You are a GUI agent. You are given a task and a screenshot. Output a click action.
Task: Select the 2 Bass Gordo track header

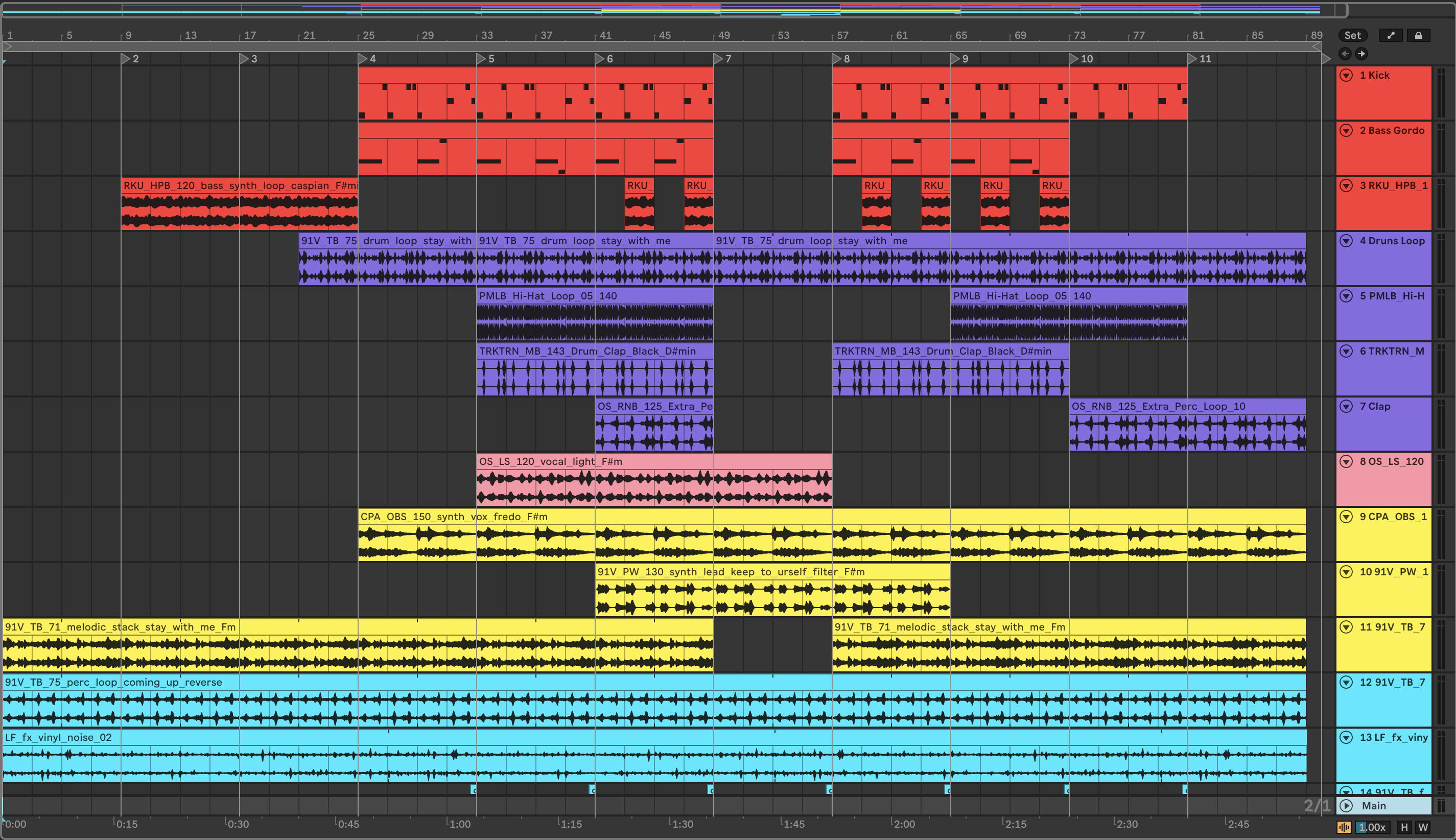[1392, 130]
